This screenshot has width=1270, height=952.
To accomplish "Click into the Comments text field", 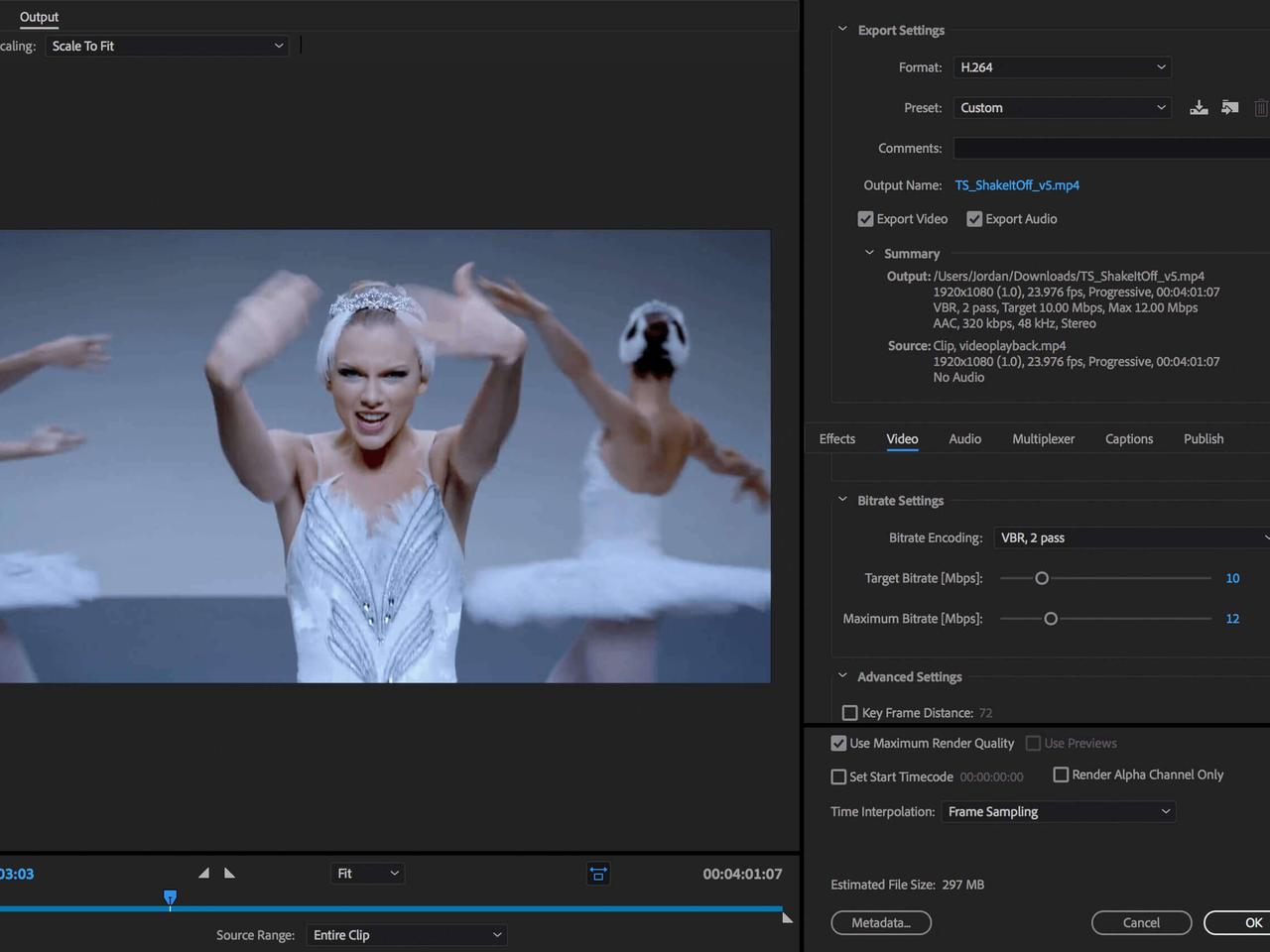I will (x=1111, y=148).
